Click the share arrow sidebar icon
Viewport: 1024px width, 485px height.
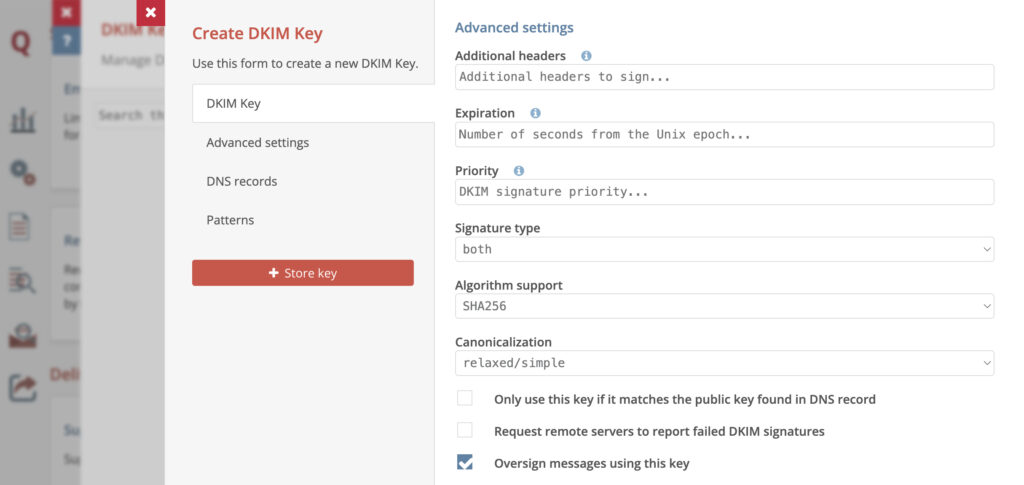click(22, 387)
